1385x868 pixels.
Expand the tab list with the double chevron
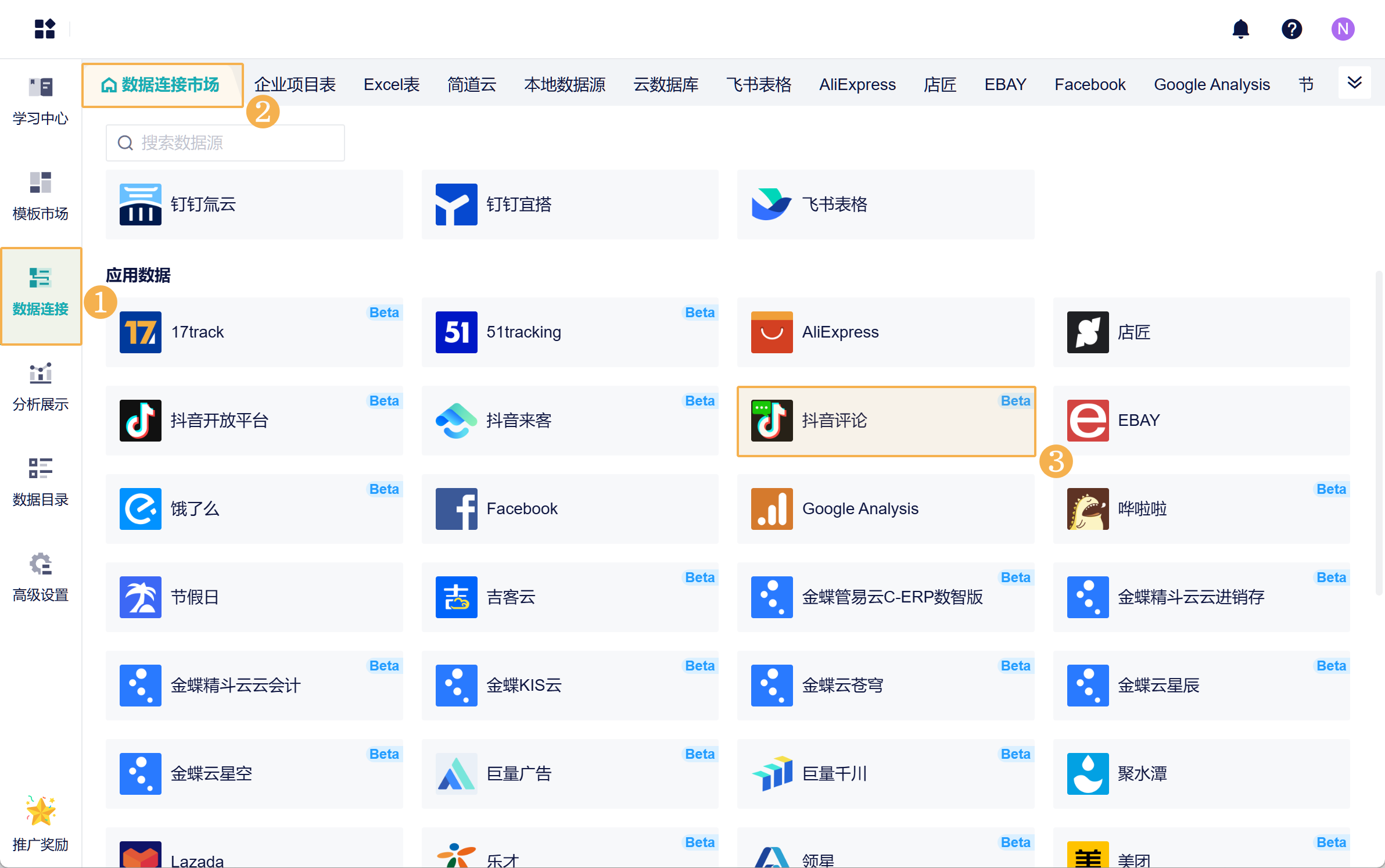pyautogui.click(x=1354, y=83)
